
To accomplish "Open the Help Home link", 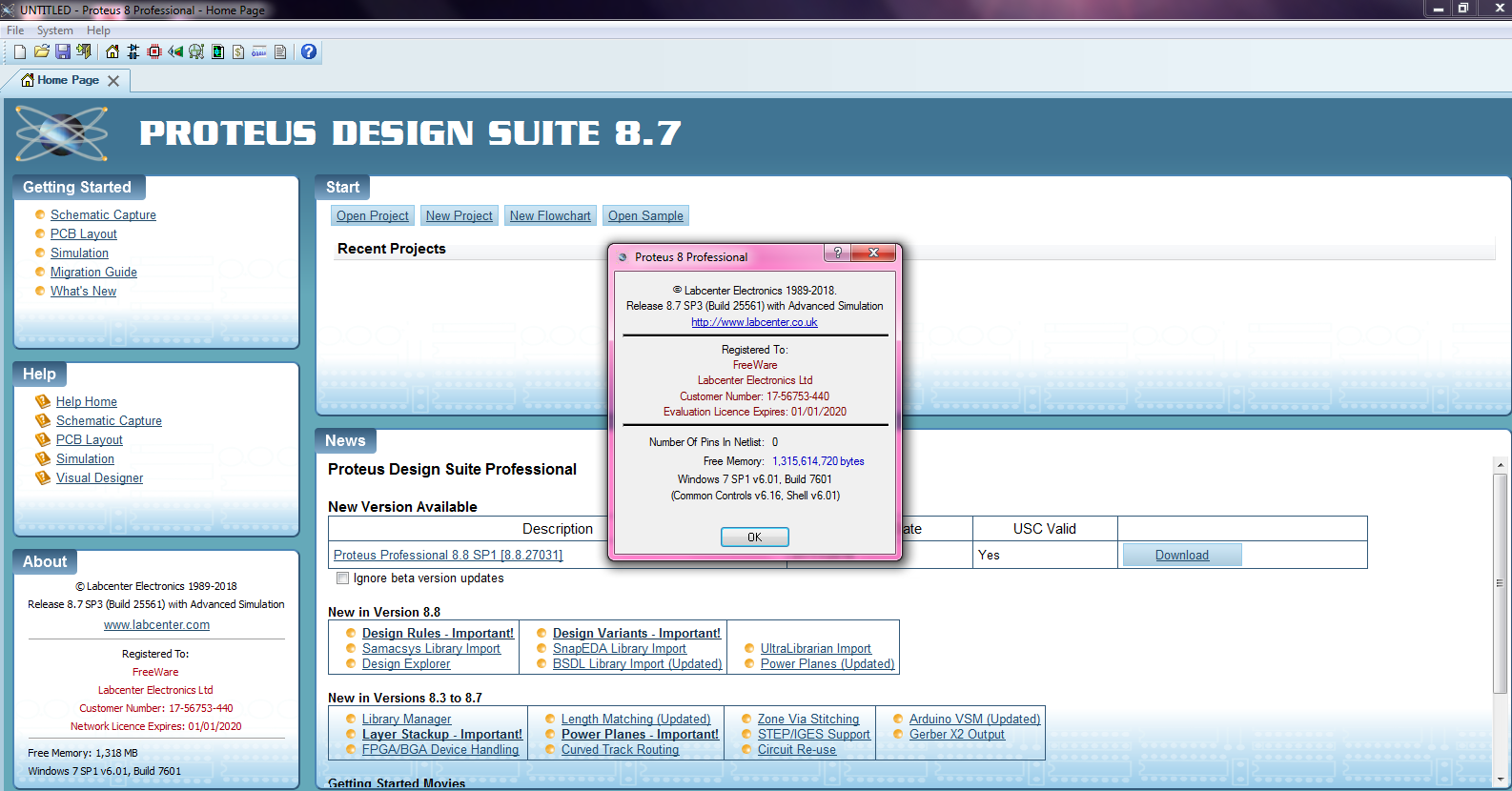I will point(87,401).
